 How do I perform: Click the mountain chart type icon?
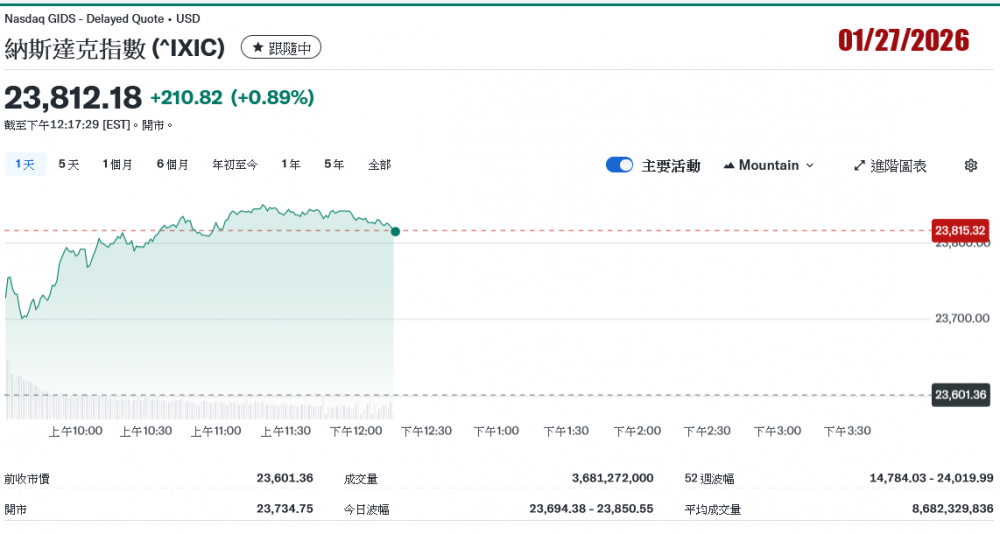click(x=728, y=165)
